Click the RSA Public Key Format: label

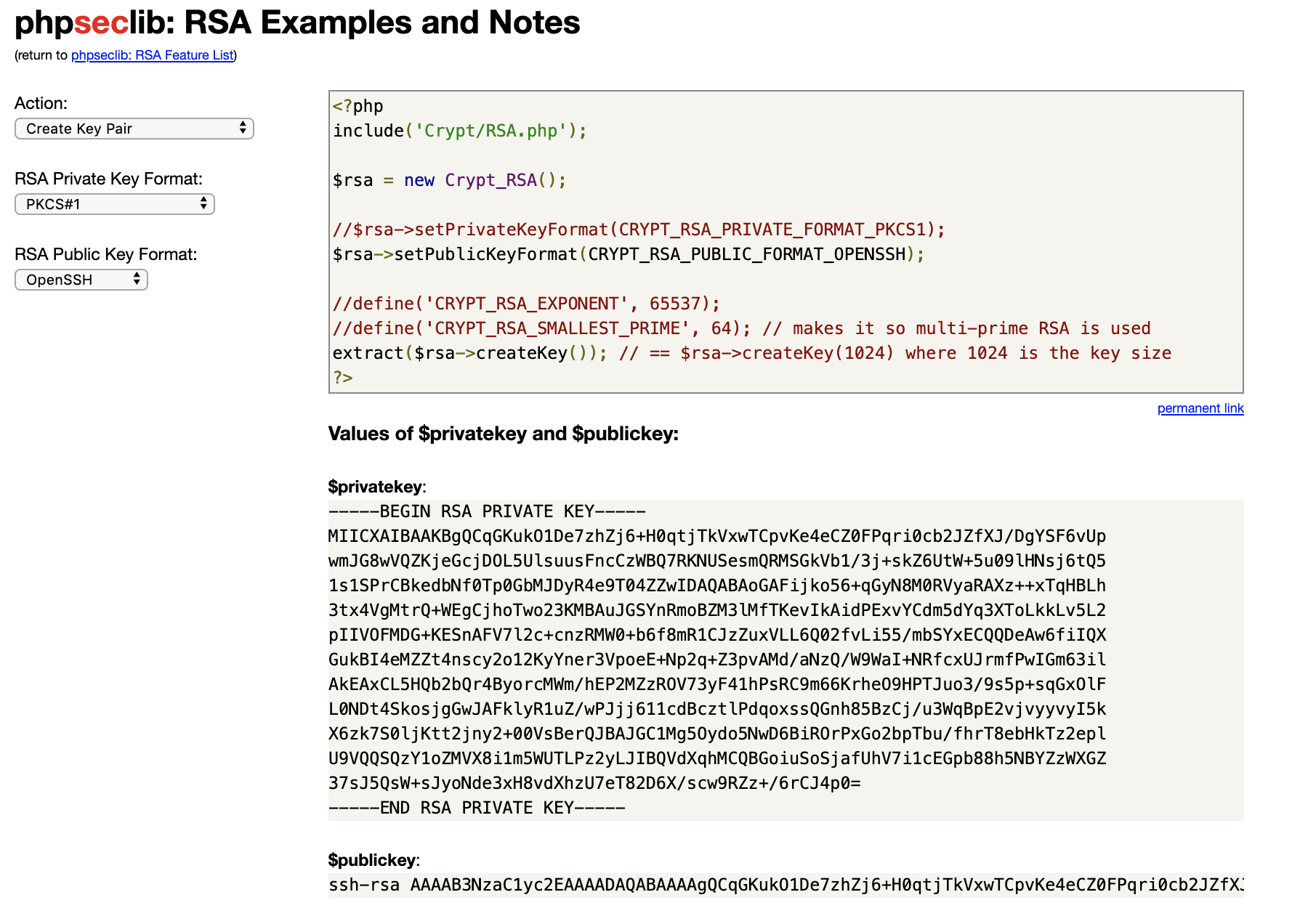pyautogui.click(x=106, y=254)
